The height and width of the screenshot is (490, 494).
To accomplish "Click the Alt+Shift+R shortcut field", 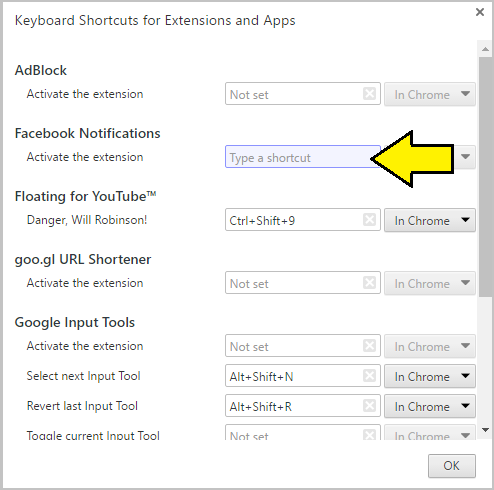I will [303, 406].
